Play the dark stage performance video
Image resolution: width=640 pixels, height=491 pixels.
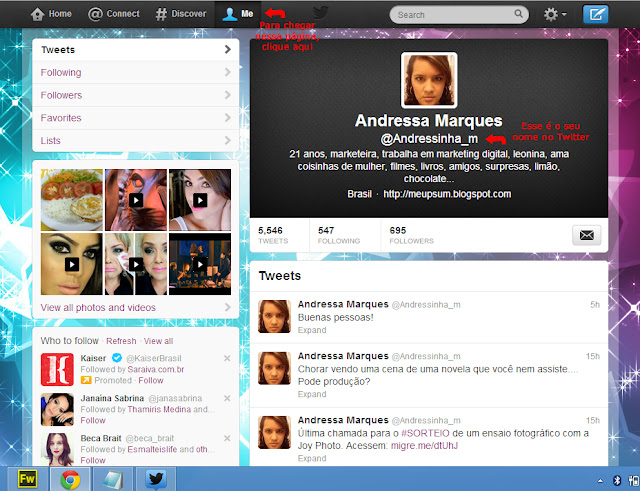[x=200, y=264]
